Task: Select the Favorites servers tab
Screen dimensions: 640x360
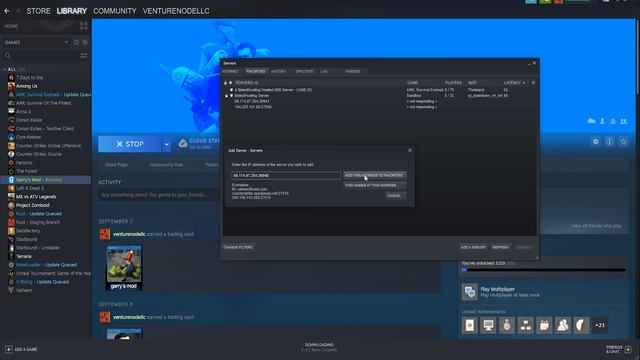Action: tap(256, 71)
